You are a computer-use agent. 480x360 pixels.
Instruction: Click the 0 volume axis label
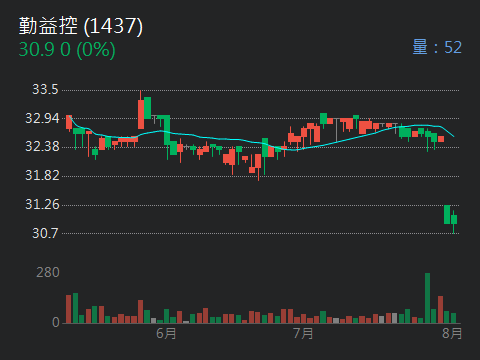pyautogui.click(x=56, y=322)
